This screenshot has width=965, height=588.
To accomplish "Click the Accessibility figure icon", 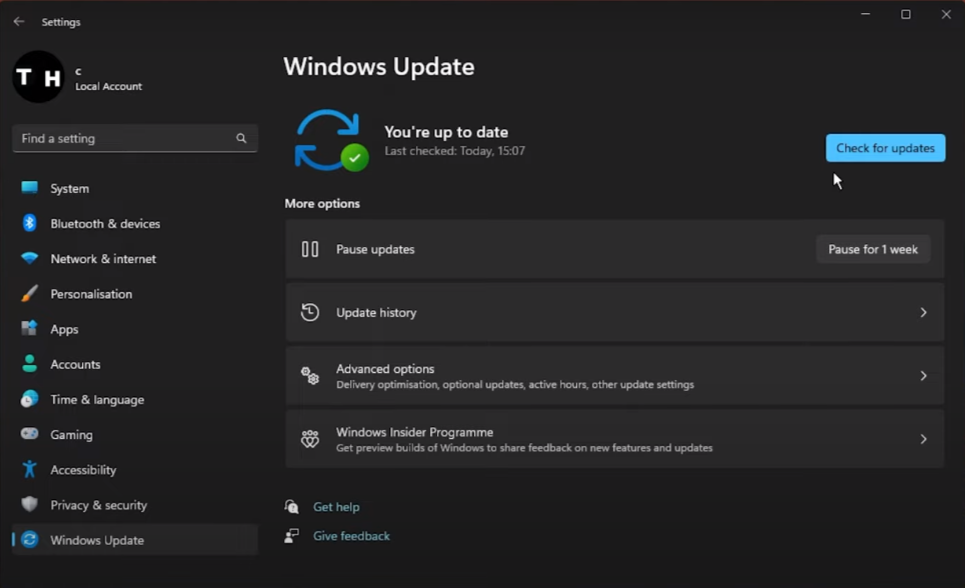I will (30, 469).
